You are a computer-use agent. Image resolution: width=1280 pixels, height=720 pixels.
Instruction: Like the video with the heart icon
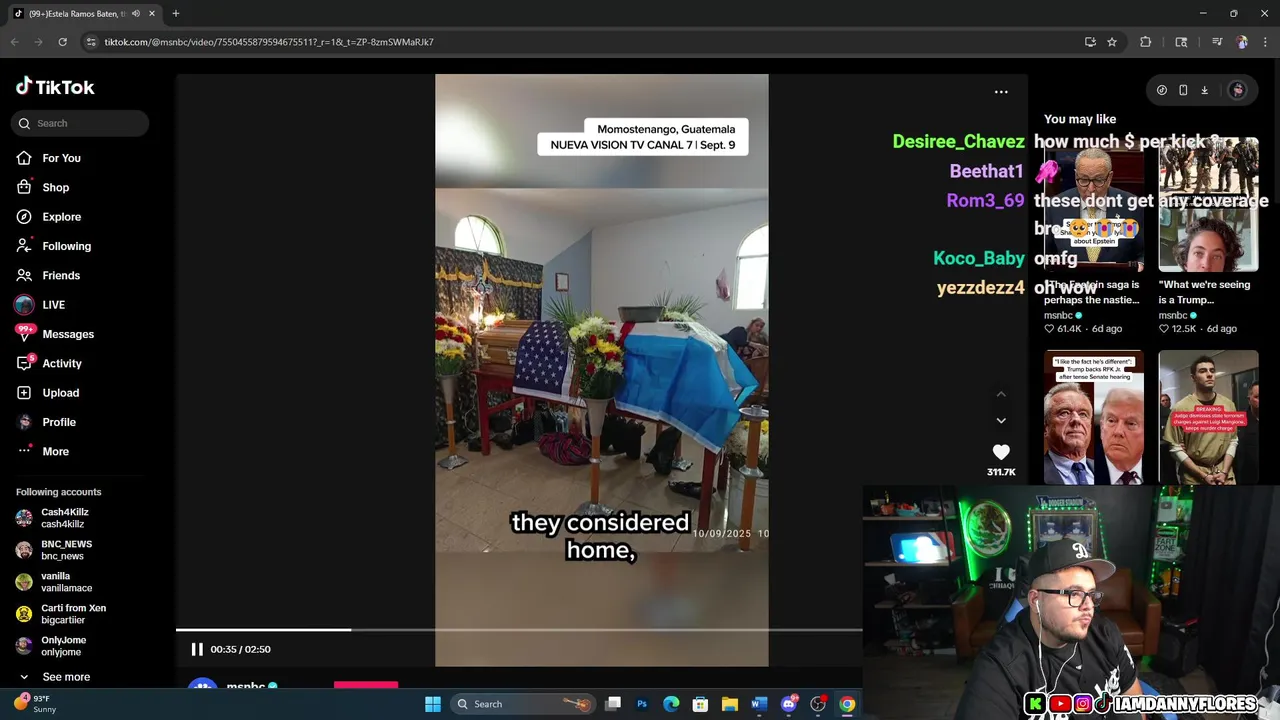tap(1001, 452)
